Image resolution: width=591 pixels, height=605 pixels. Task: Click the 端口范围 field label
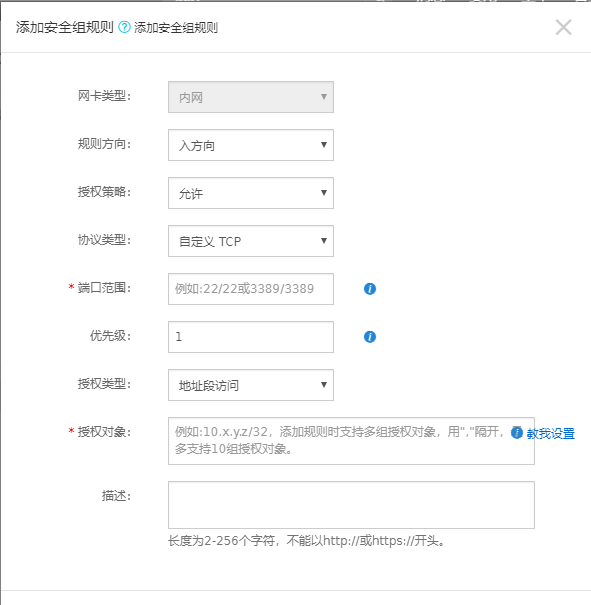(104, 288)
